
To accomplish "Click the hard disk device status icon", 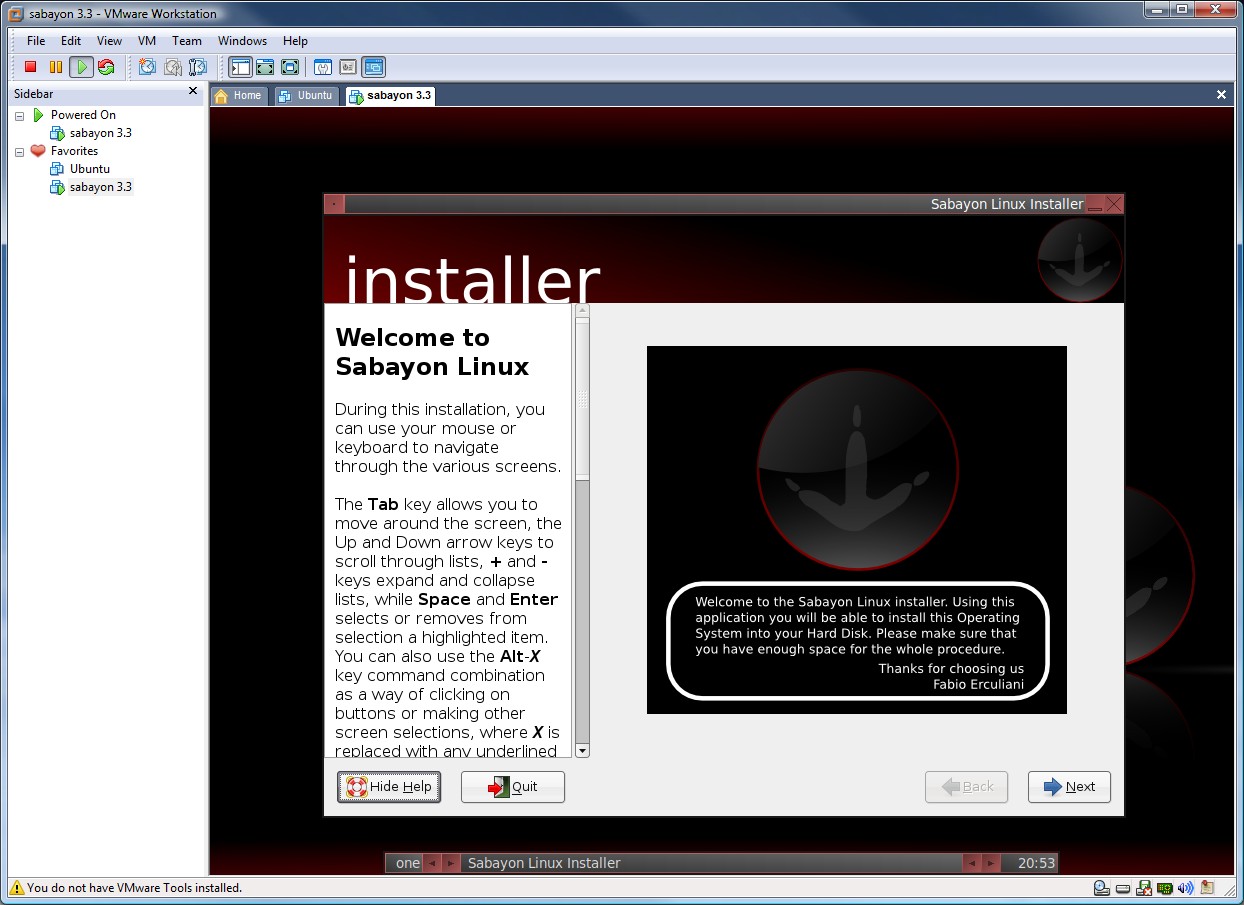I will tap(1123, 888).
